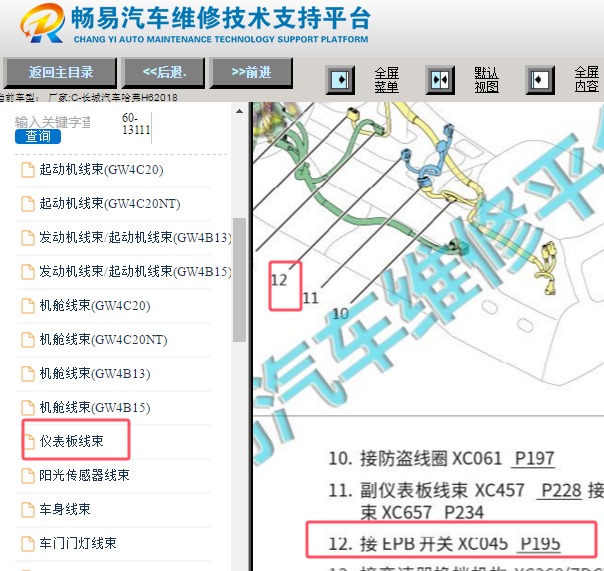Click the 12. 接EPB开关 XC045 text
The width and height of the screenshot is (604, 571).
pyautogui.click(x=418, y=544)
